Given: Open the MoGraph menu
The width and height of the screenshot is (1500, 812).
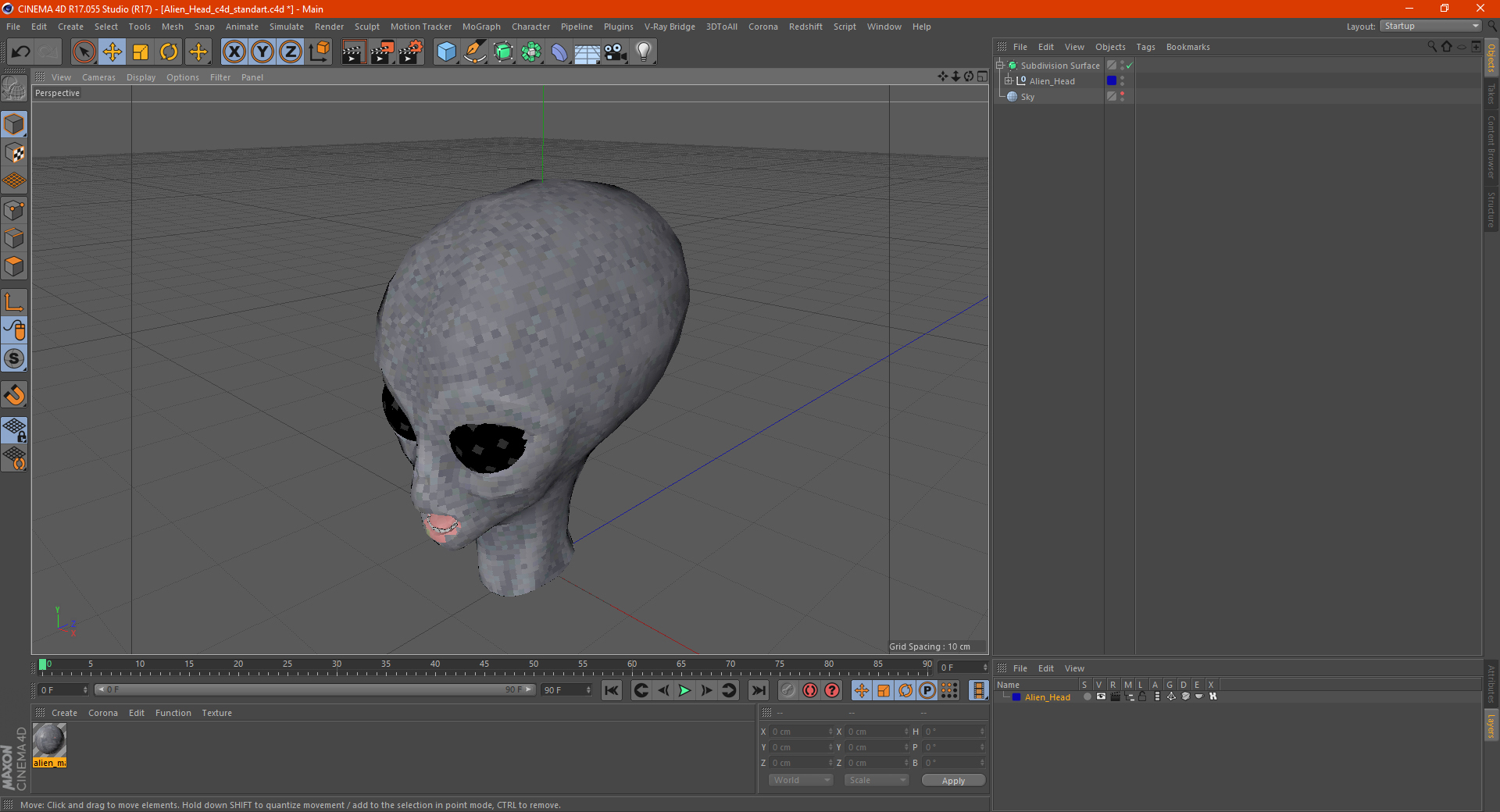Looking at the screenshot, I should tap(481, 27).
